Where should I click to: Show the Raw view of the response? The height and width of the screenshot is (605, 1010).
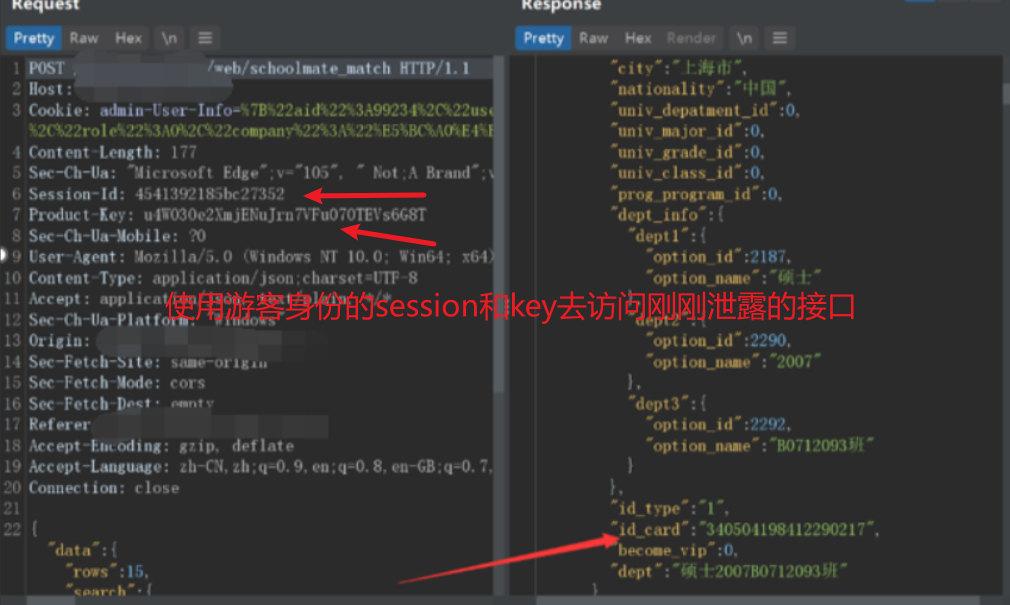[x=594, y=38]
